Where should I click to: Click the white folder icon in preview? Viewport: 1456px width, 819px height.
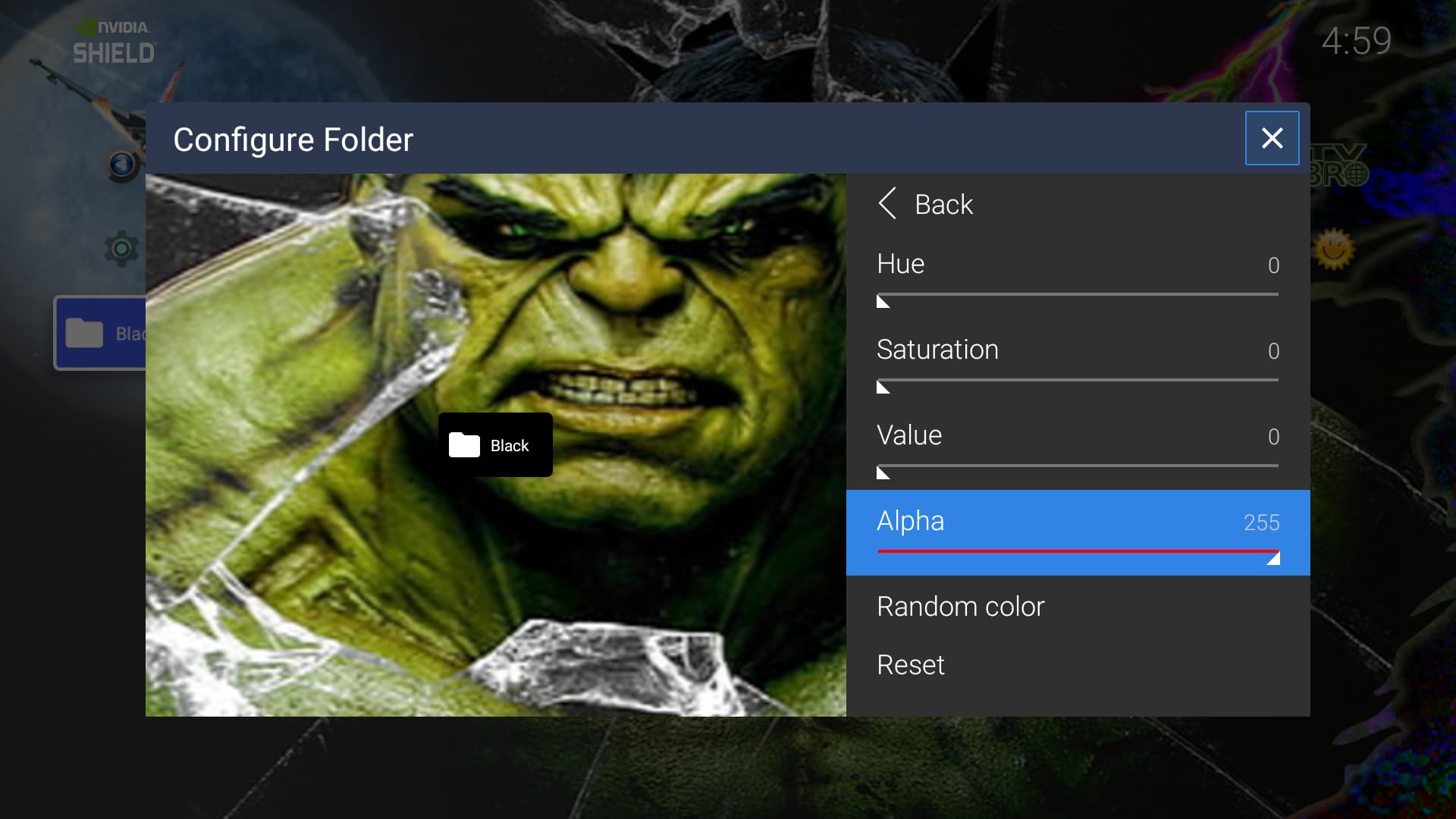[x=464, y=445]
